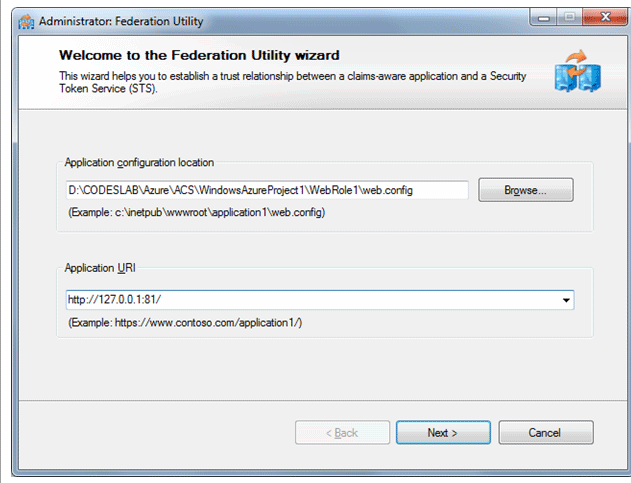This screenshot has height=483, width=631.
Task: Click the greyed-out maximize window button
Action: 569,18
